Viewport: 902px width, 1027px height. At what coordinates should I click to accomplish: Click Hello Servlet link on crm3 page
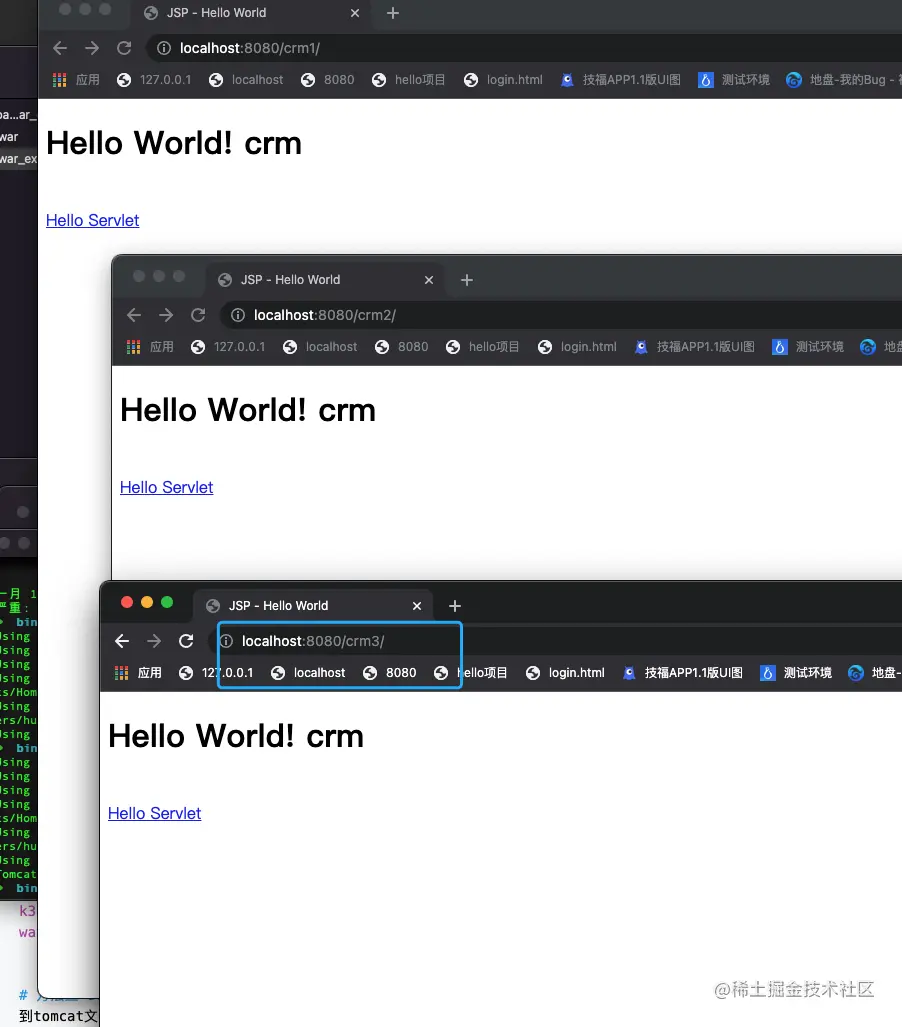(155, 813)
